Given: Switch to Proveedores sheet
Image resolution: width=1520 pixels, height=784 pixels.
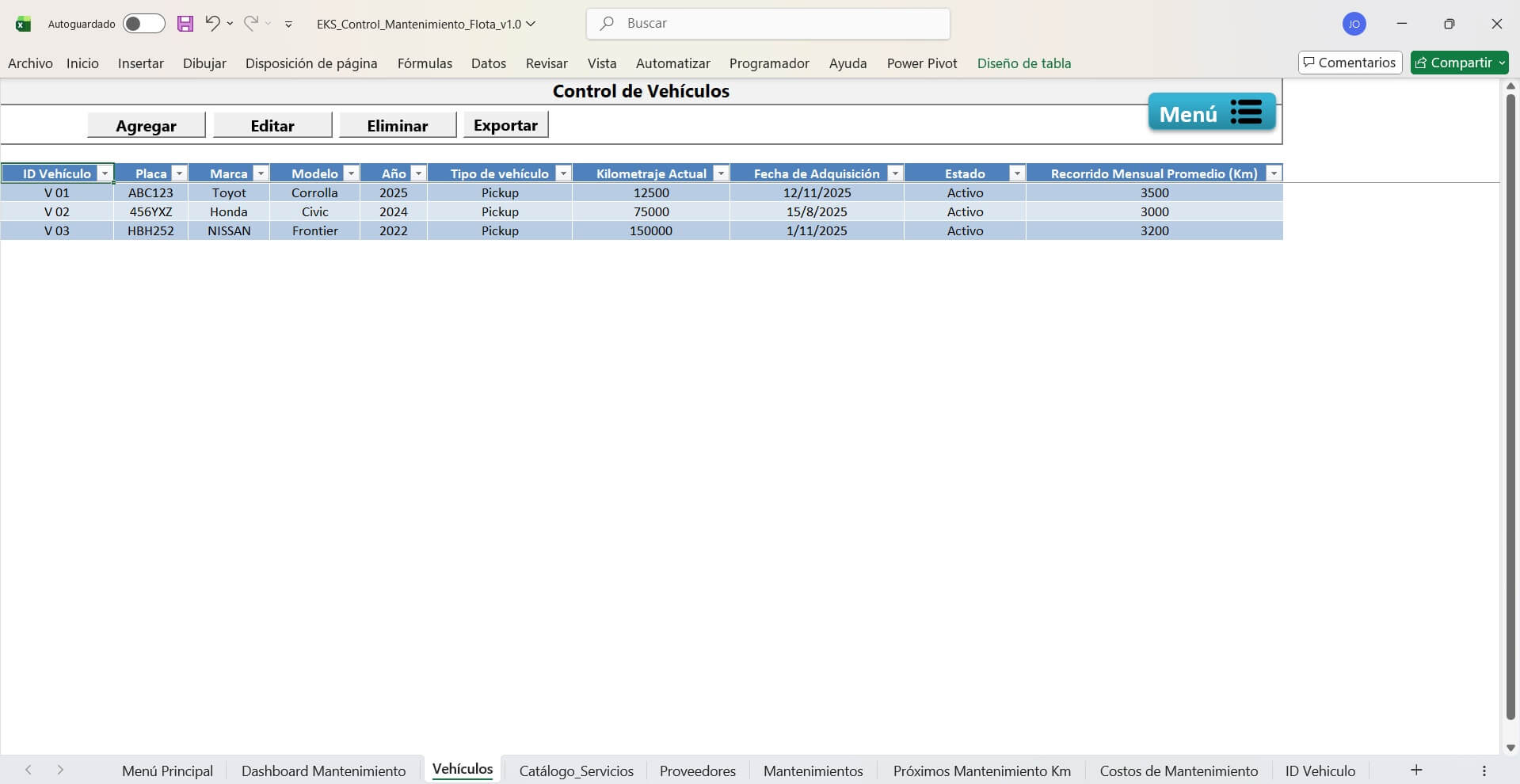Looking at the screenshot, I should point(698,771).
